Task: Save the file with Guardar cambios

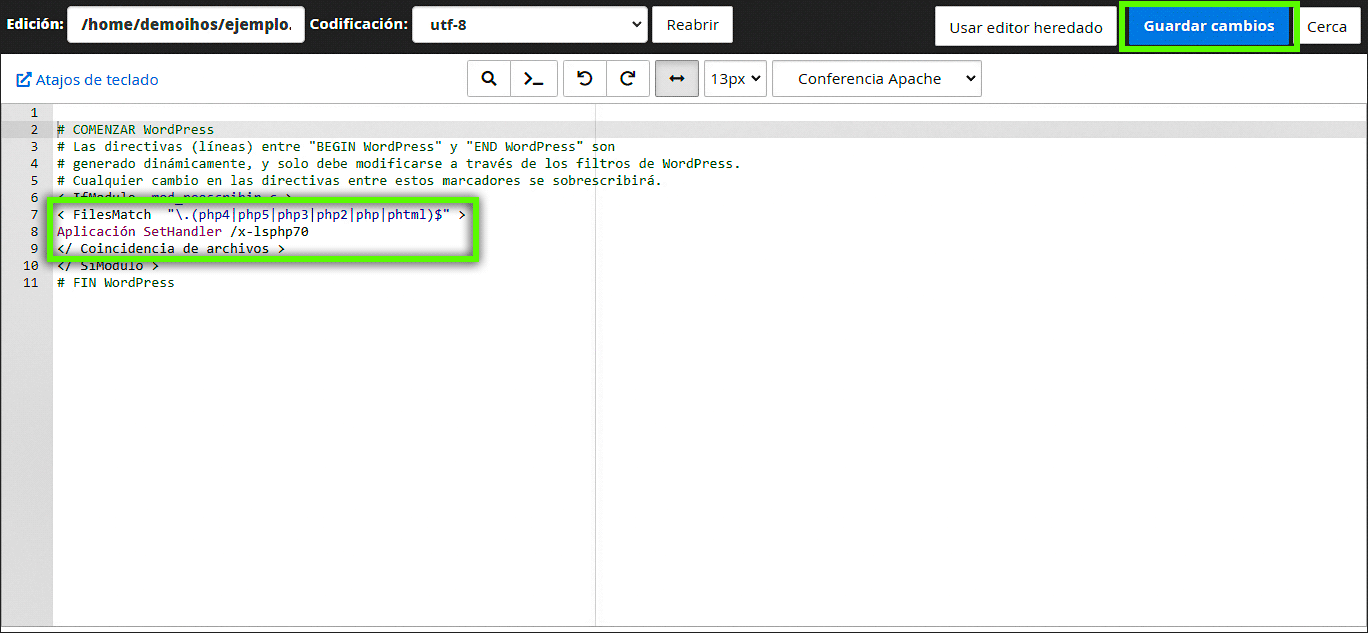Action: click(1209, 26)
